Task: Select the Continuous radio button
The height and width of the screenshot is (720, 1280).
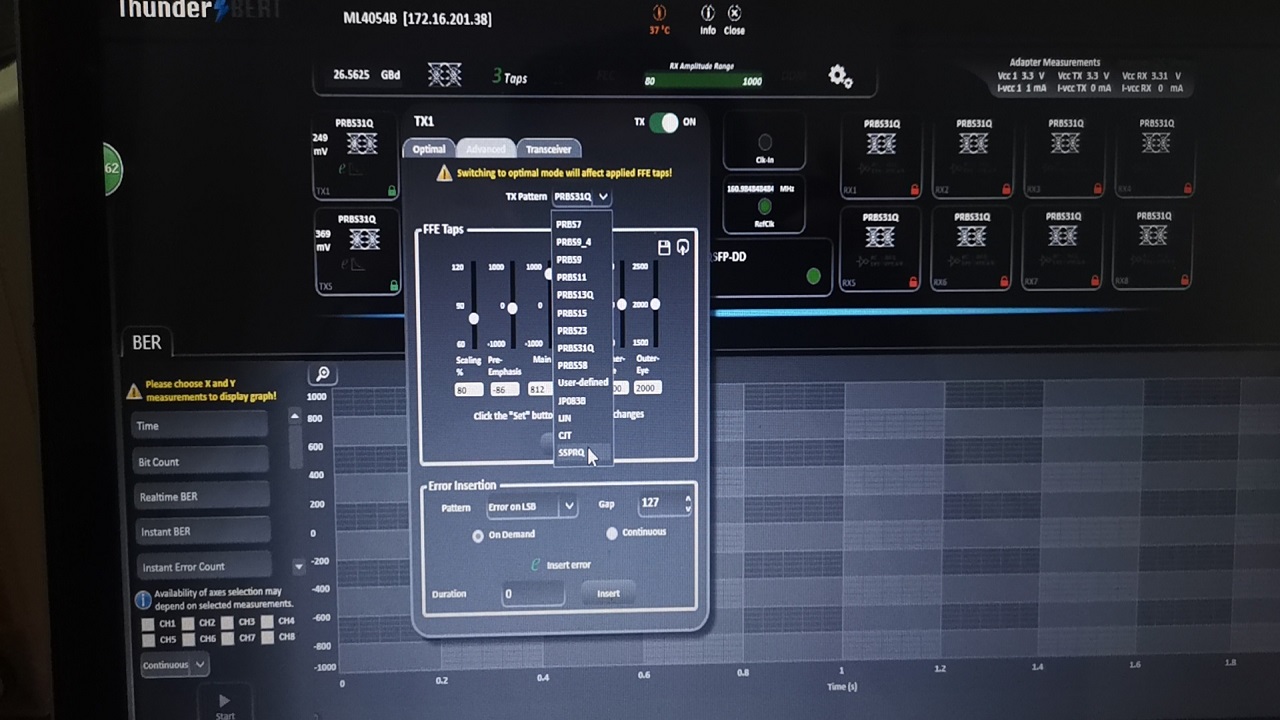Action: pyautogui.click(x=612, y=533)
